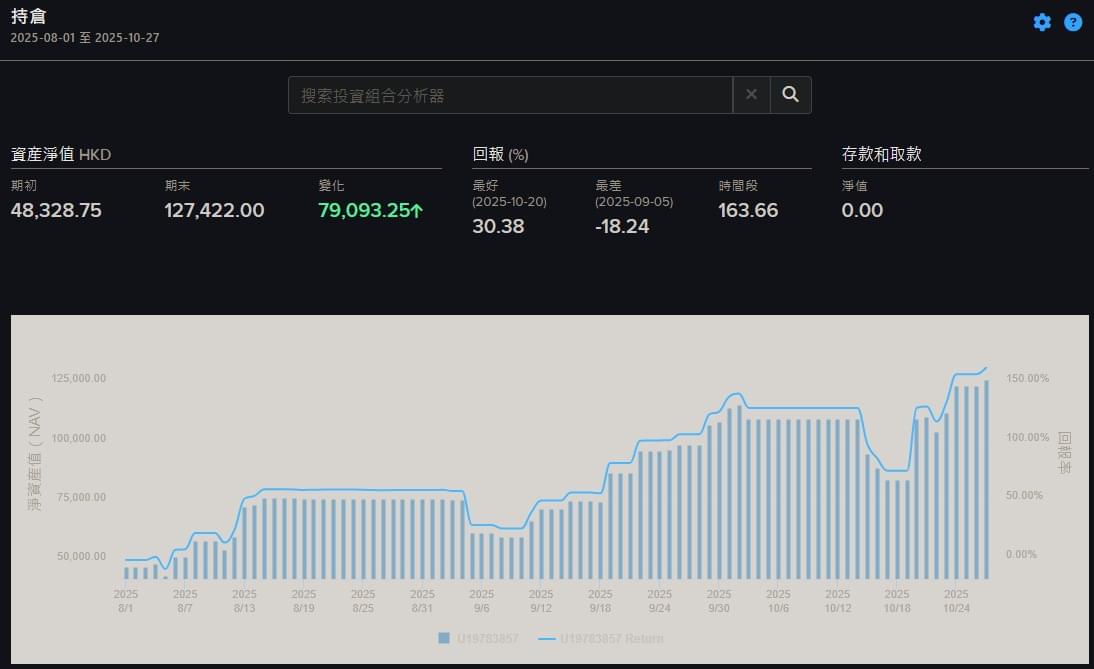Click the blue line legend icon
The image size is (1094, 669).
(x=546, y=638)
